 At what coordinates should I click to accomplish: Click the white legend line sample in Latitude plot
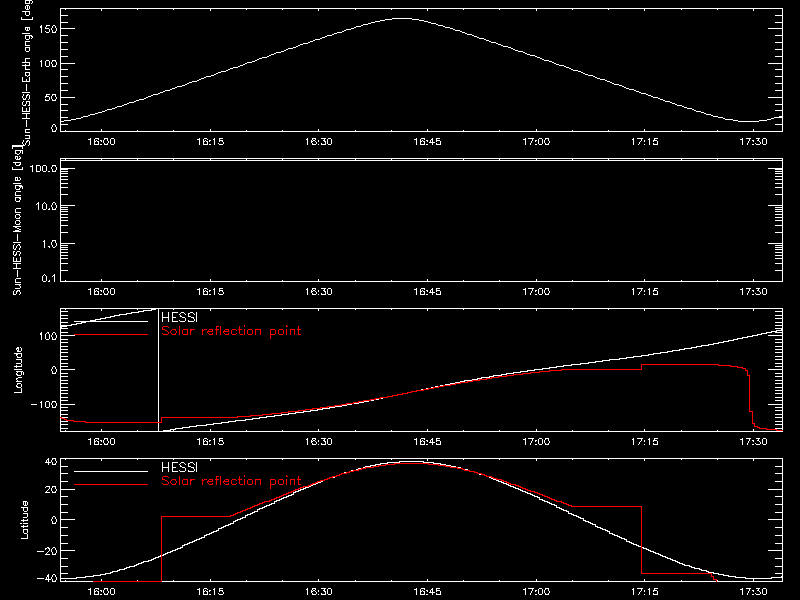[x=111, y=471]
